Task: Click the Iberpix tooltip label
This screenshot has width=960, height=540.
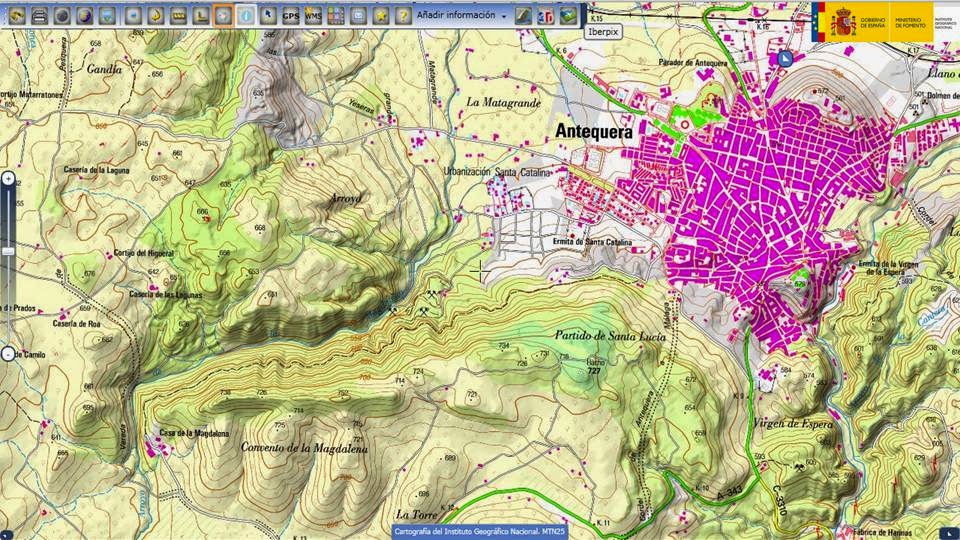Action: tap(603, 32)
